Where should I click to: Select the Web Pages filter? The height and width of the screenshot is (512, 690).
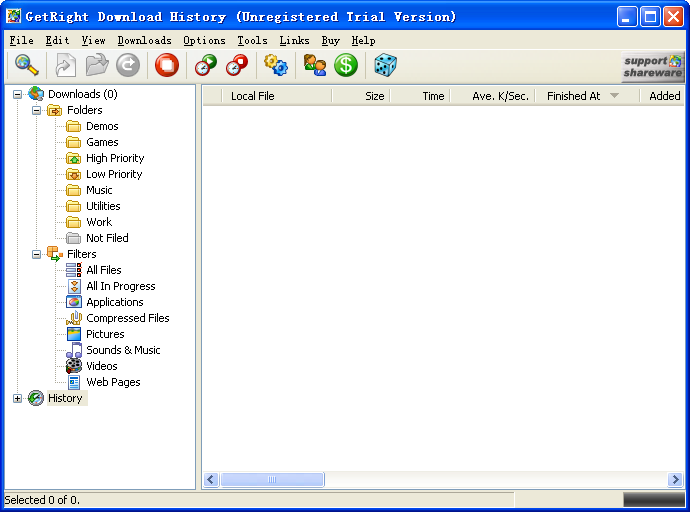click(113, 382)
